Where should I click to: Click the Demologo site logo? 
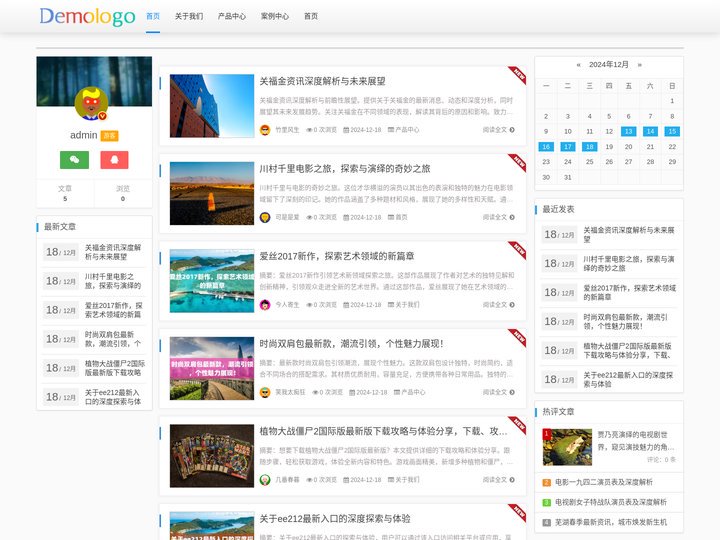pos(87,17)
